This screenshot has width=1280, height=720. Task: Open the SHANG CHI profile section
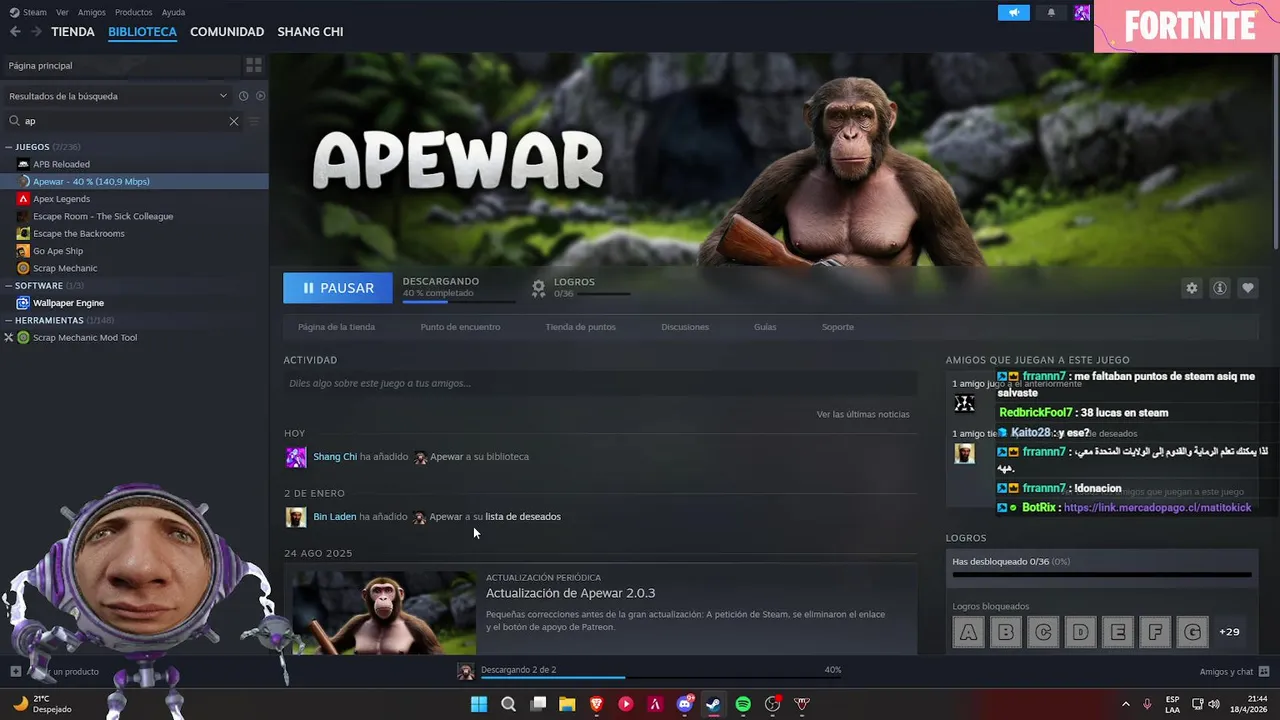tap(310, 32)
